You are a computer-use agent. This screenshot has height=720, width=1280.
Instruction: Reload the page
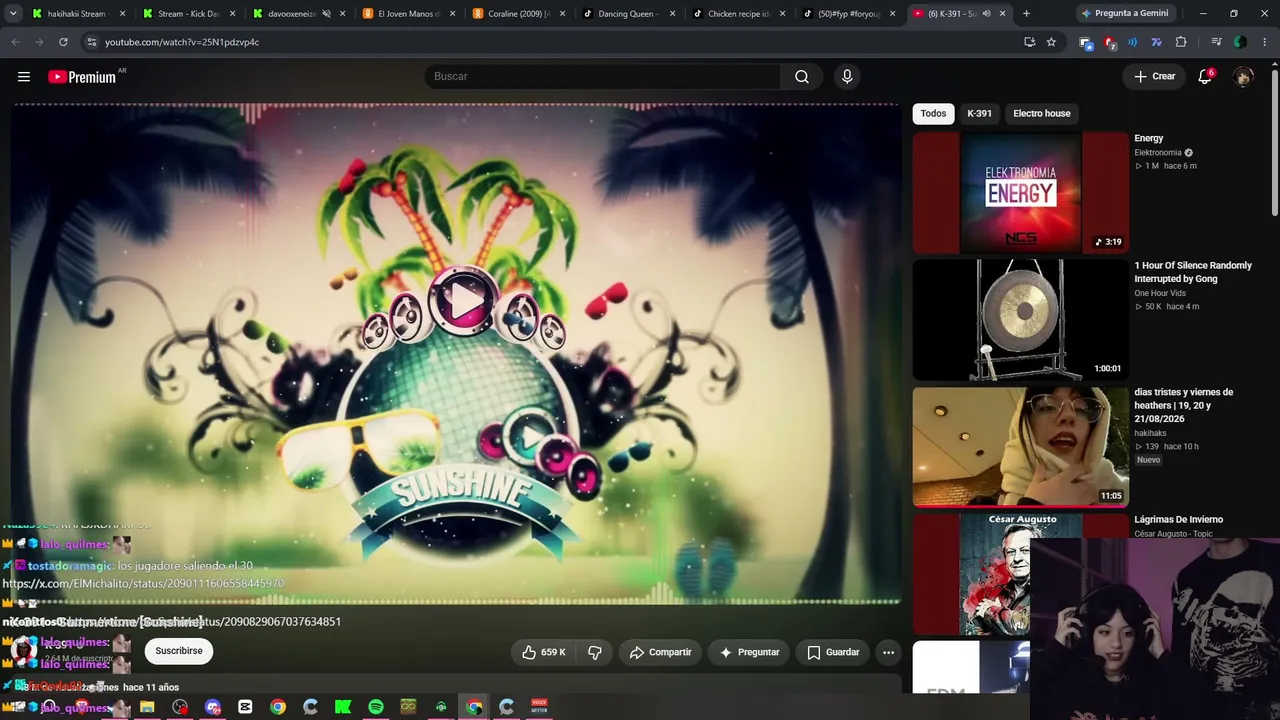63,42
